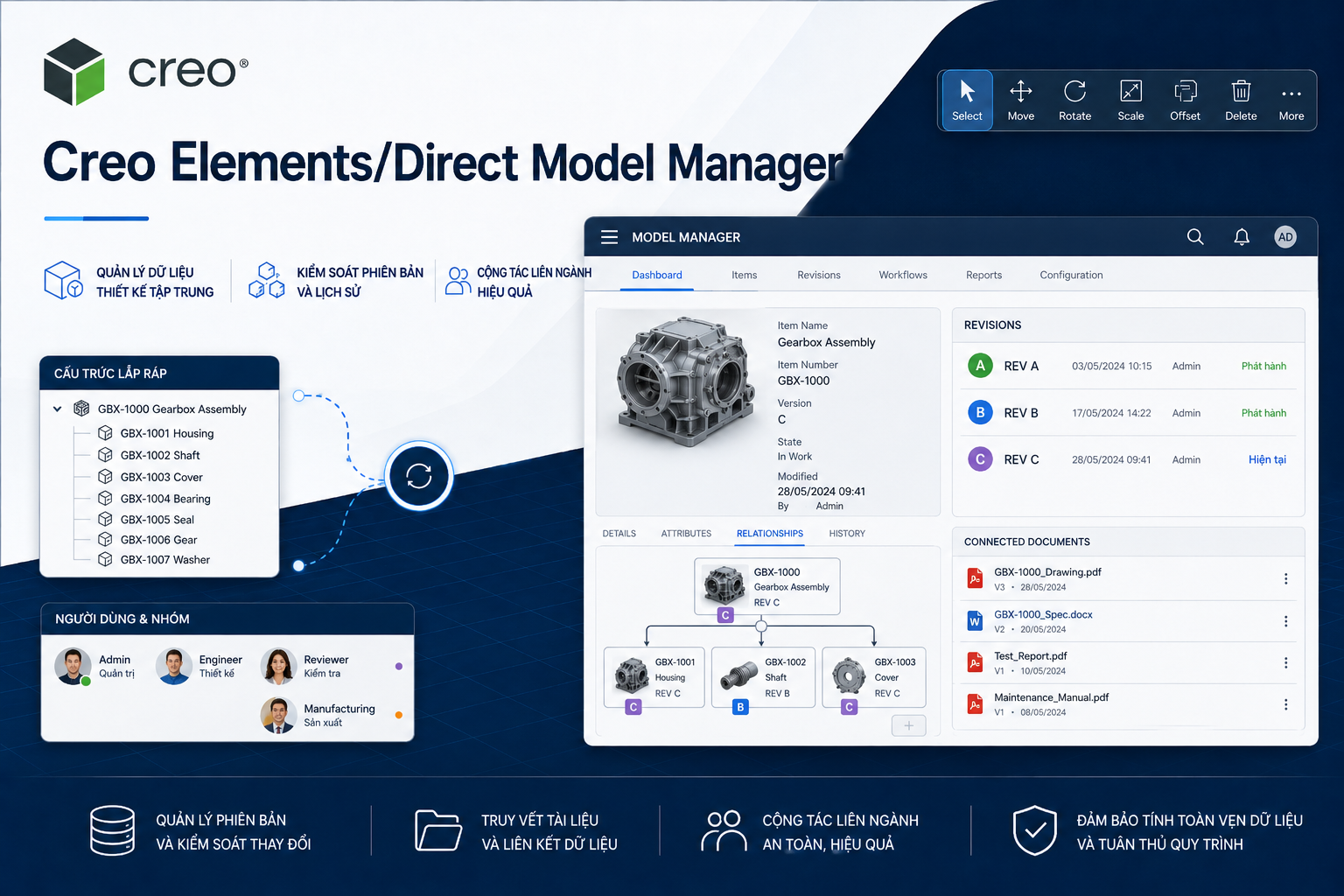
Task: Open options menu for GBX-1000_Drawing.pdf
Action: point(1285,578)
